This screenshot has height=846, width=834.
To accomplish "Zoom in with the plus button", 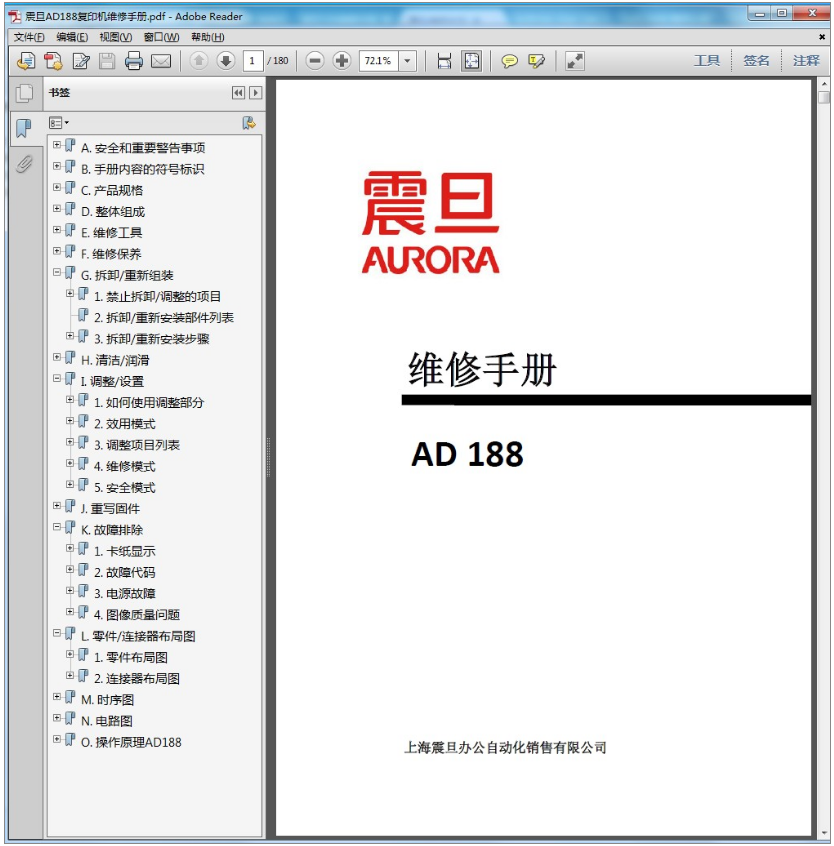I will pyautogui.click(x=342, y=61).
